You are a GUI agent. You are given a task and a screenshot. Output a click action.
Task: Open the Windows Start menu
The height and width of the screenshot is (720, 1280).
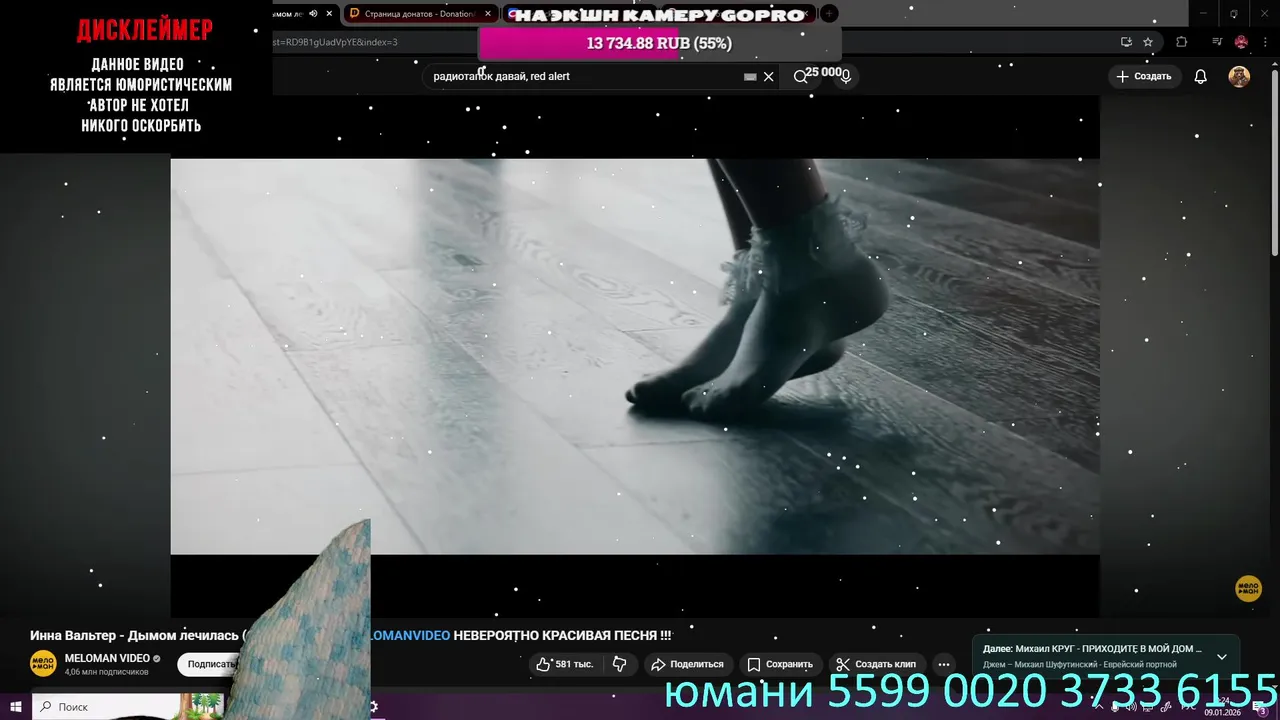(16, 707)
